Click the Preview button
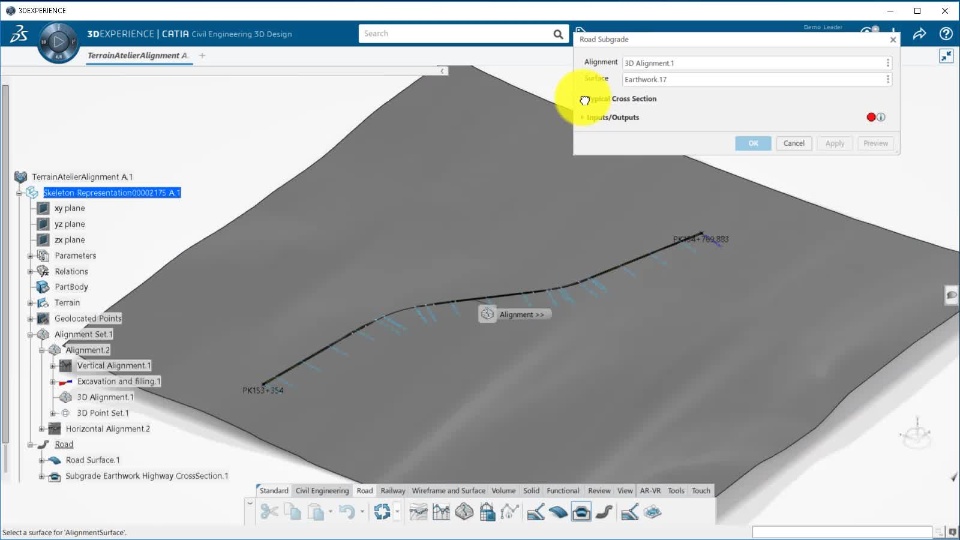 (876, 143)
